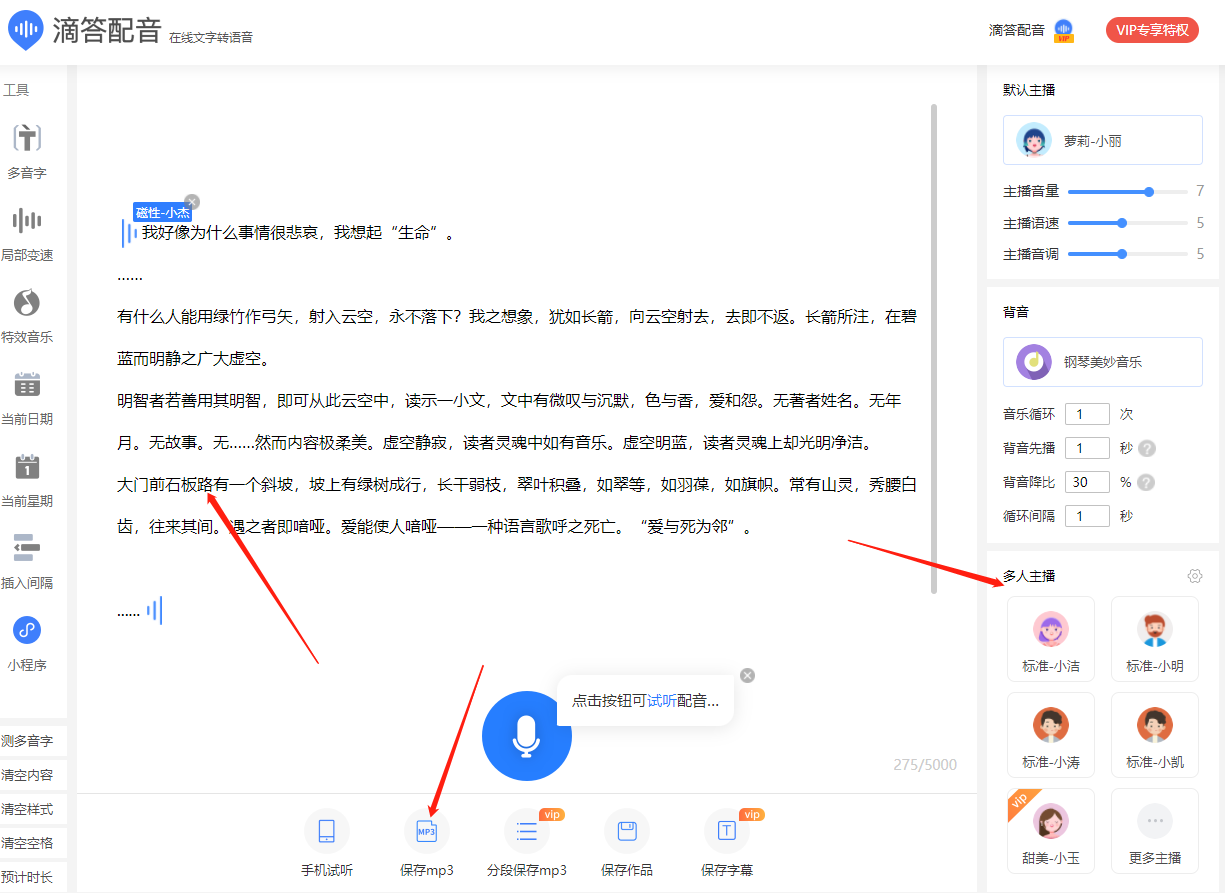
Task: Click the 滴答配音 account name
Action: 1017,30
